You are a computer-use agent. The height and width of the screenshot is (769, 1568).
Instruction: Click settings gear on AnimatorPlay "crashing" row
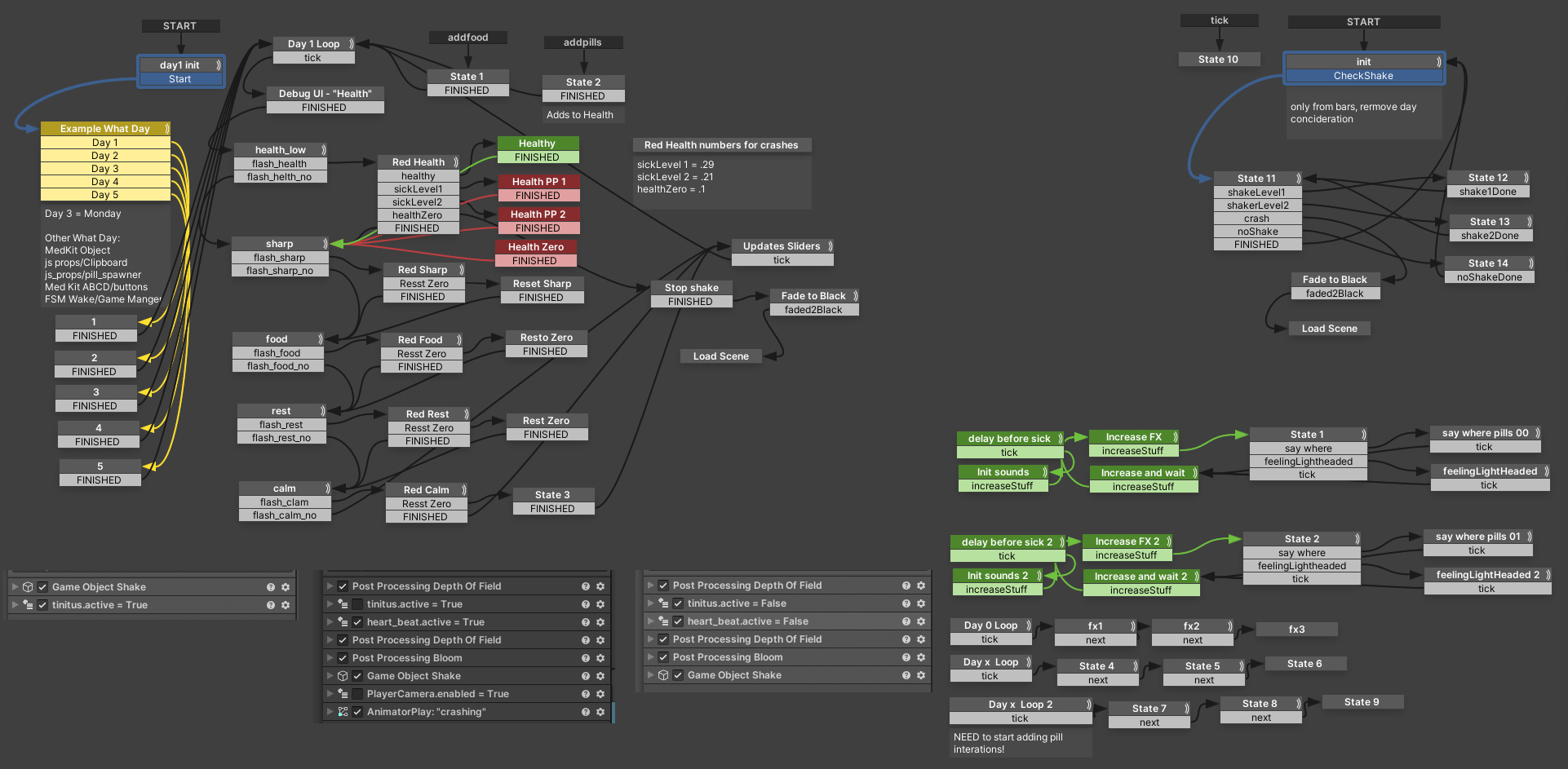(x=600, y=712)
